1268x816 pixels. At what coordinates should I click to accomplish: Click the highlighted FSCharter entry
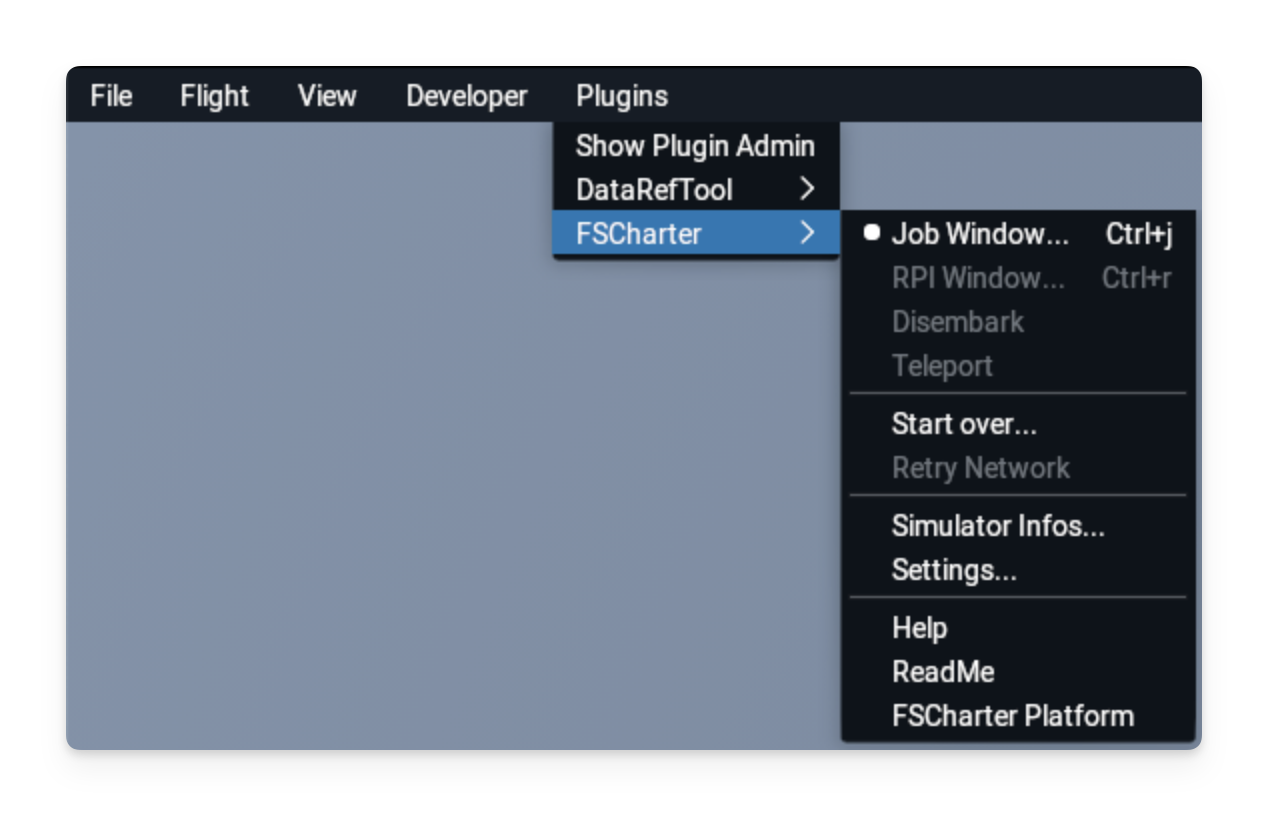click(639, 234)
